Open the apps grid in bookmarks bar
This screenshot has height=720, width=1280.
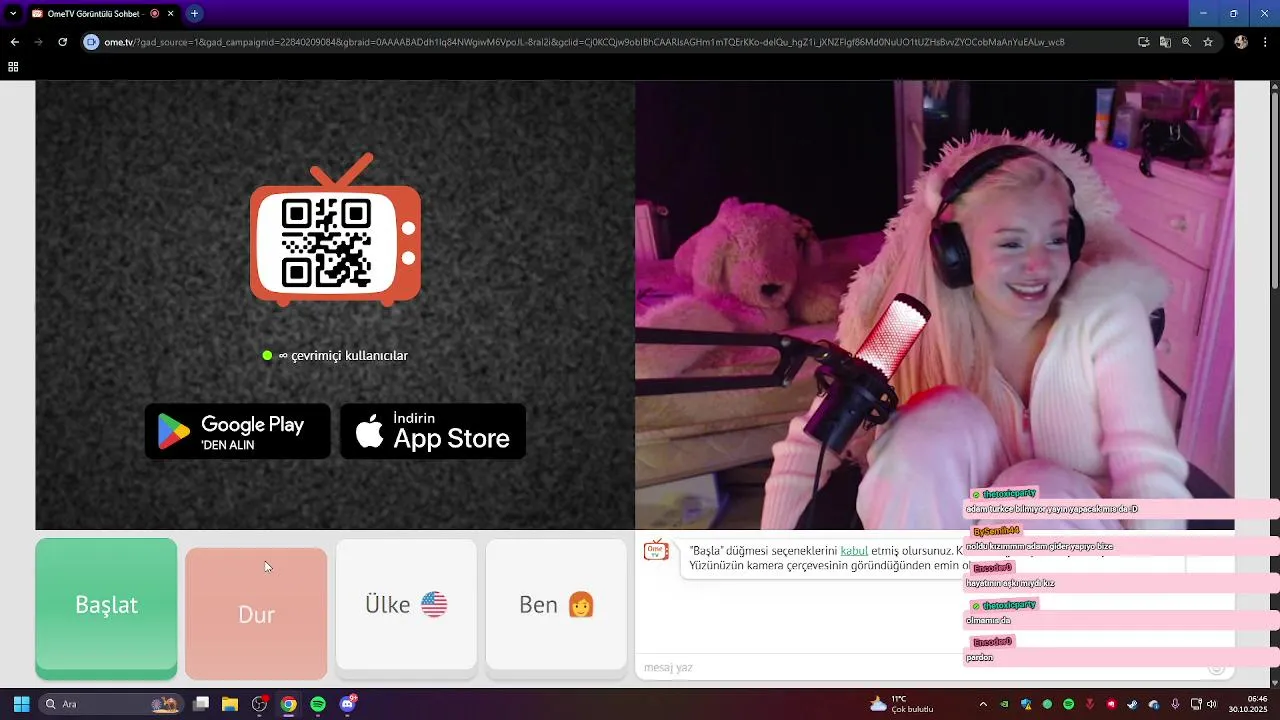pyautogui.click(x=13, y=67)
